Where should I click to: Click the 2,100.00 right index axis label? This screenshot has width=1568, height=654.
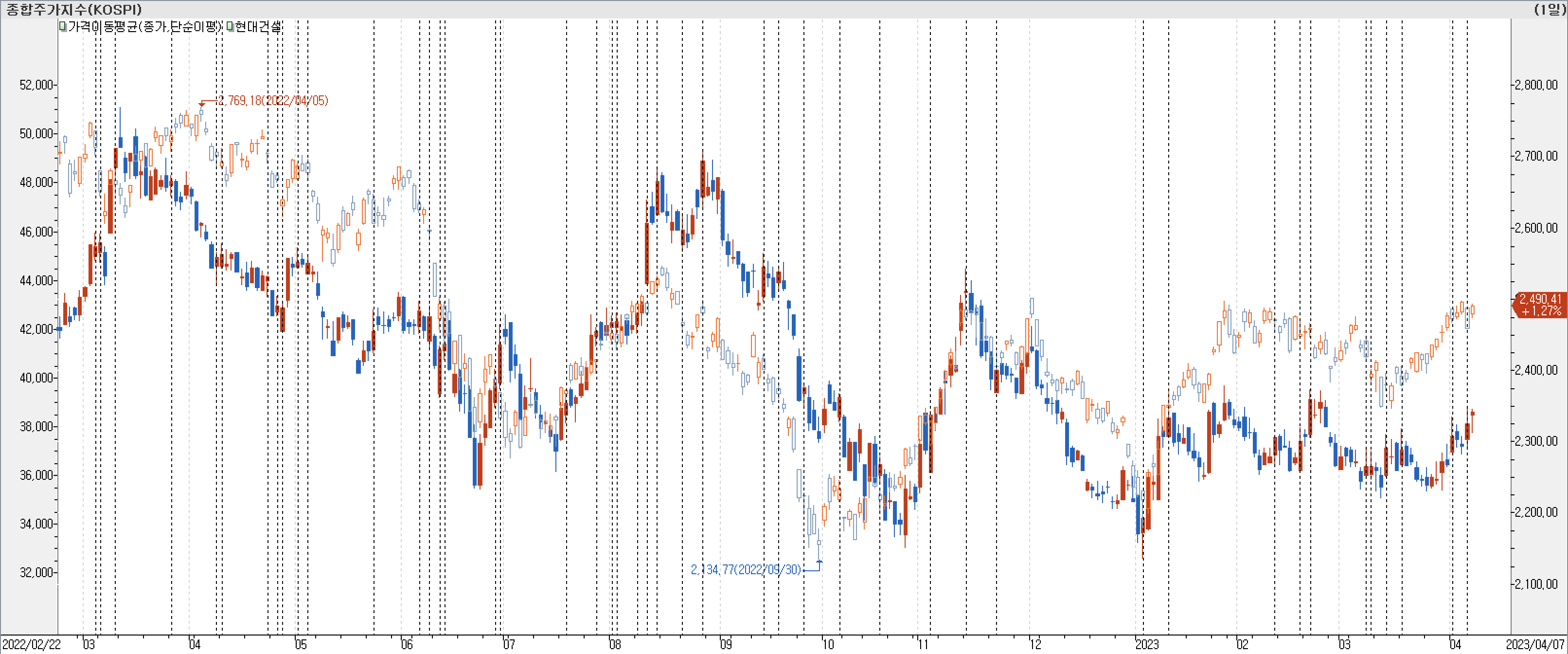click(1536, 584)
